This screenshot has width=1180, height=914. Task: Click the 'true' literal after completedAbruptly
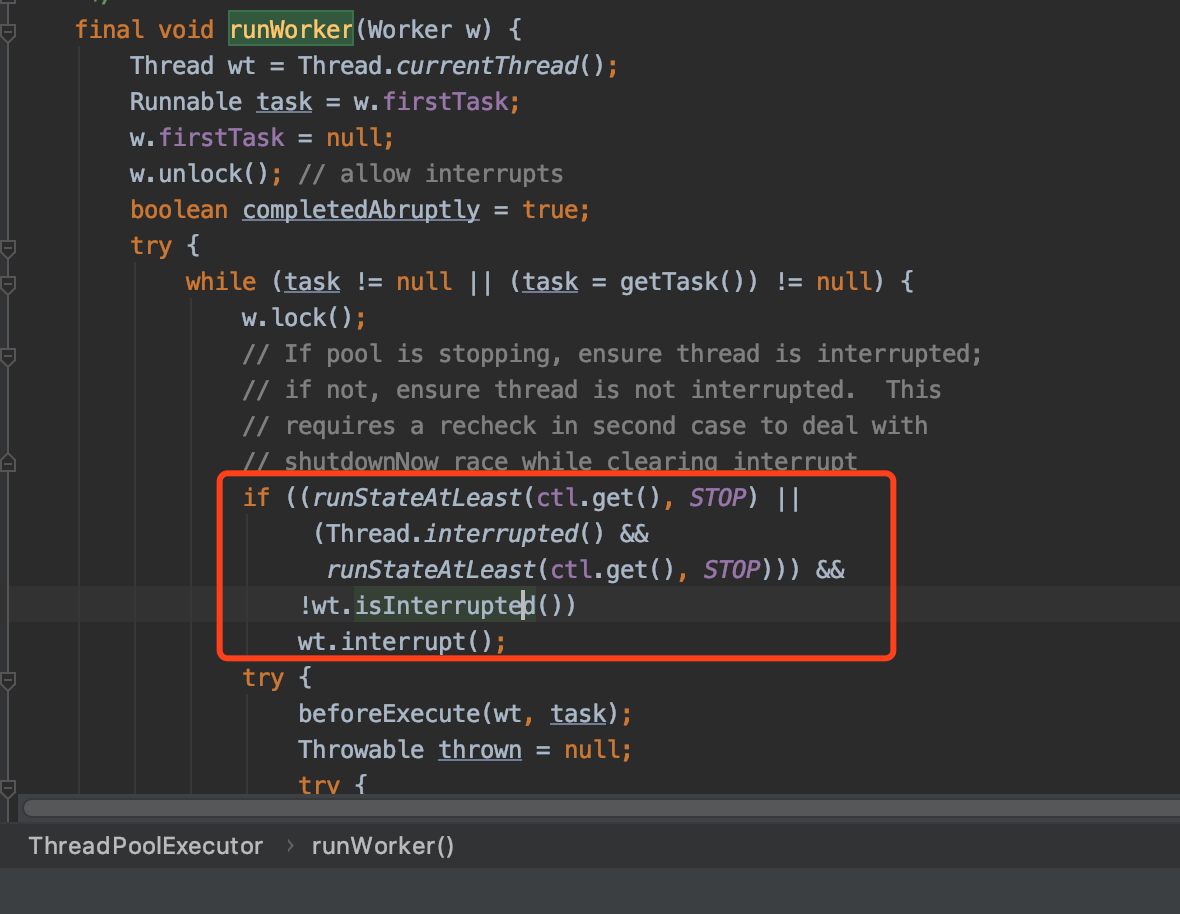[550, 210]
